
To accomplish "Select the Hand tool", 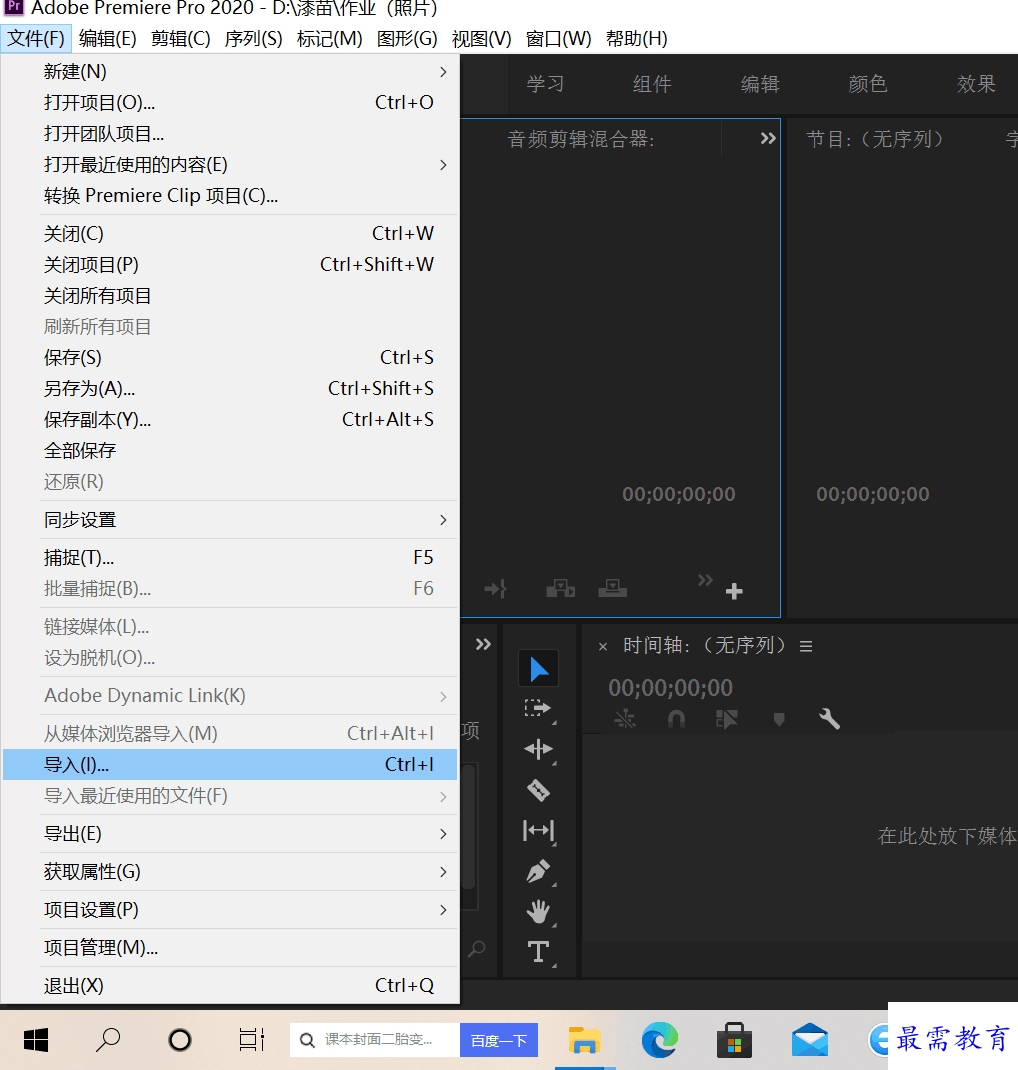I will click(538, 911).
